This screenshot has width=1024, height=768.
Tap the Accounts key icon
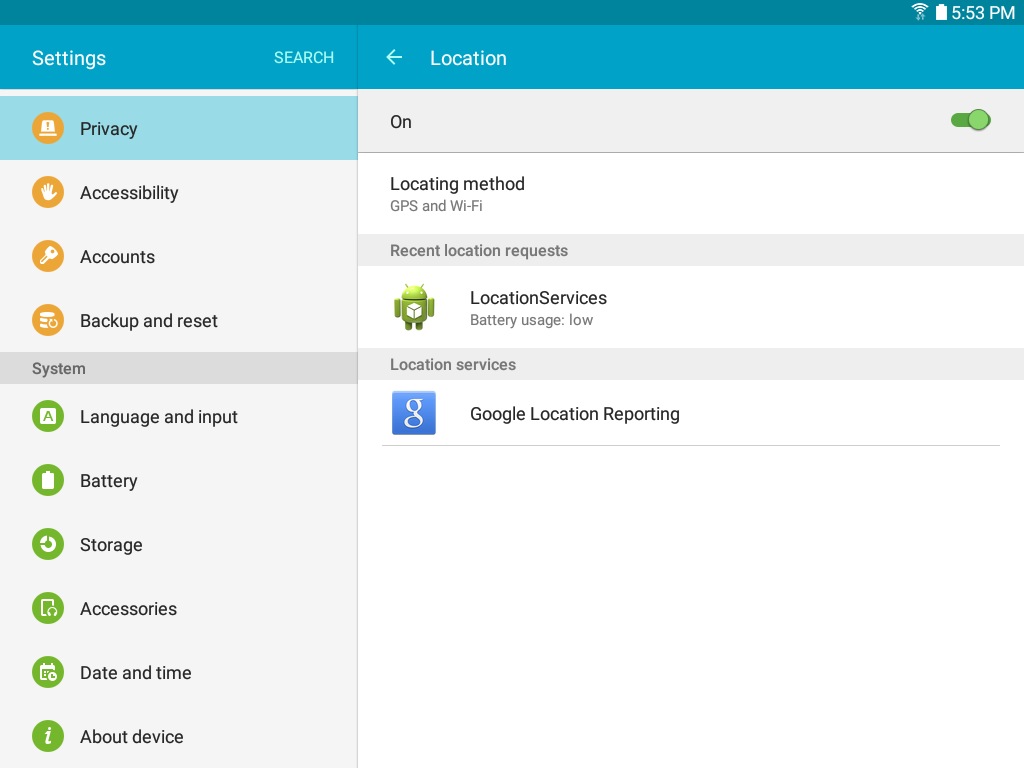click(x=48, y=256)
